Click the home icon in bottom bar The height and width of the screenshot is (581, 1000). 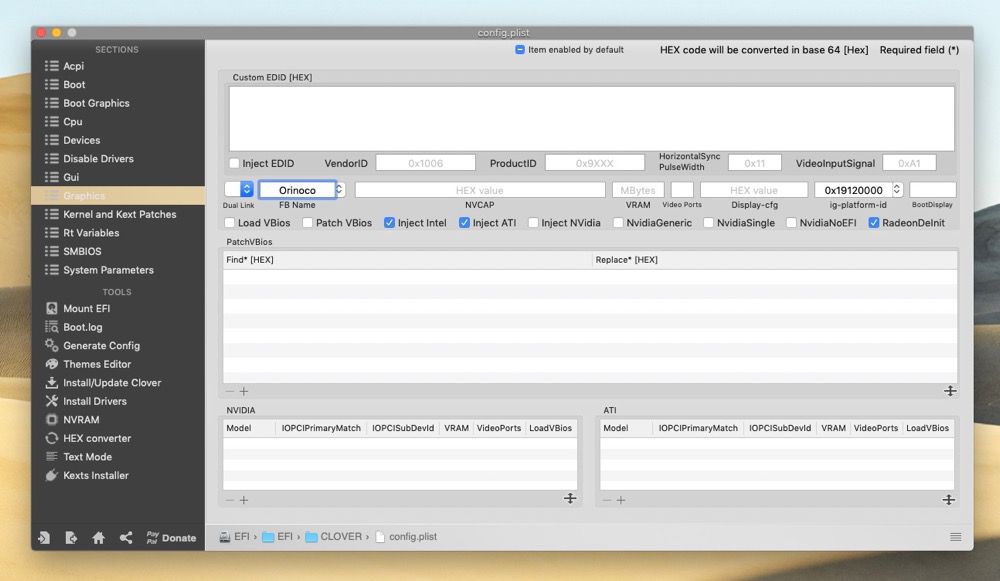(x=98, y=538)
